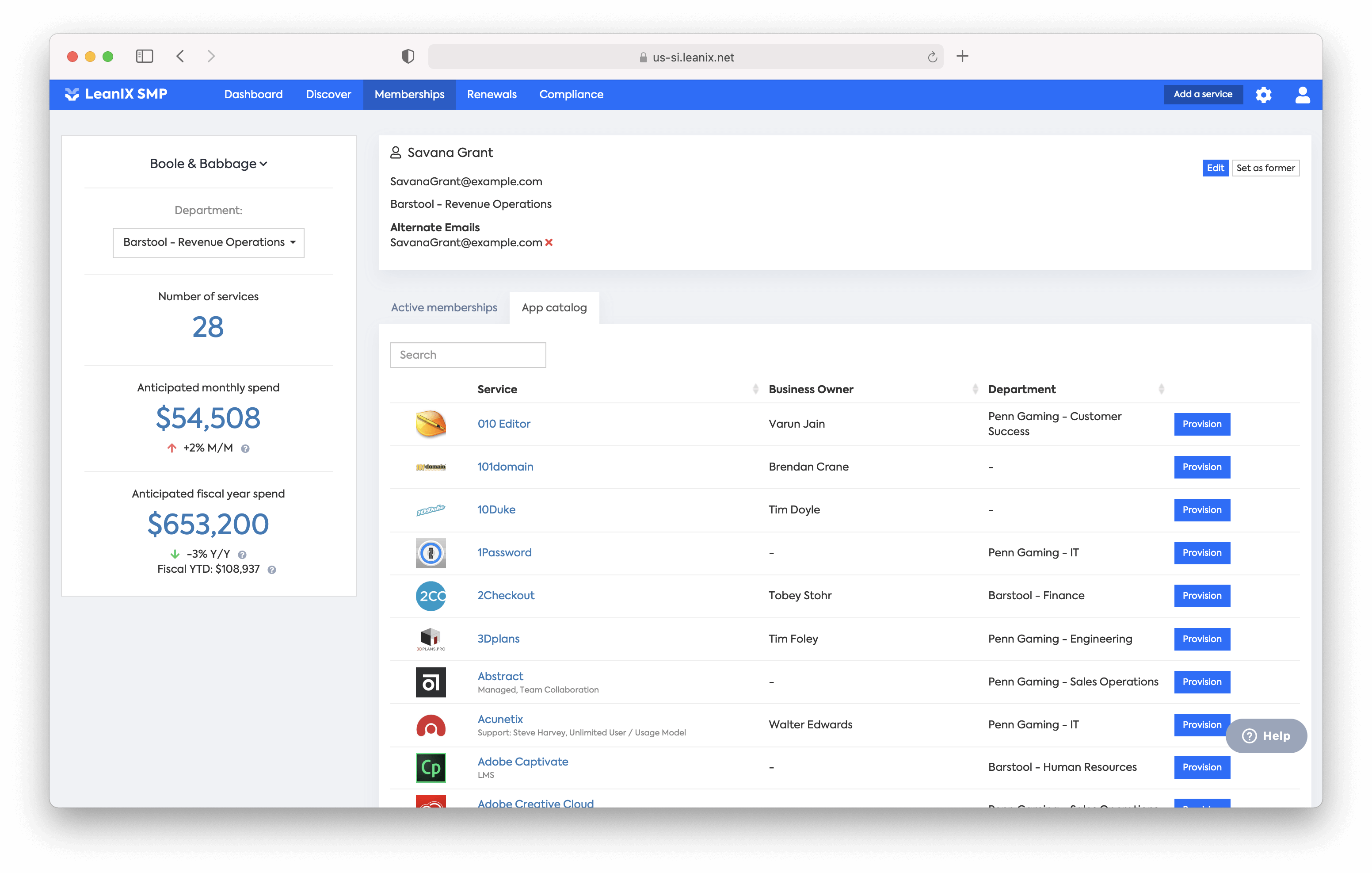Open the 2Checkout link

505,596
